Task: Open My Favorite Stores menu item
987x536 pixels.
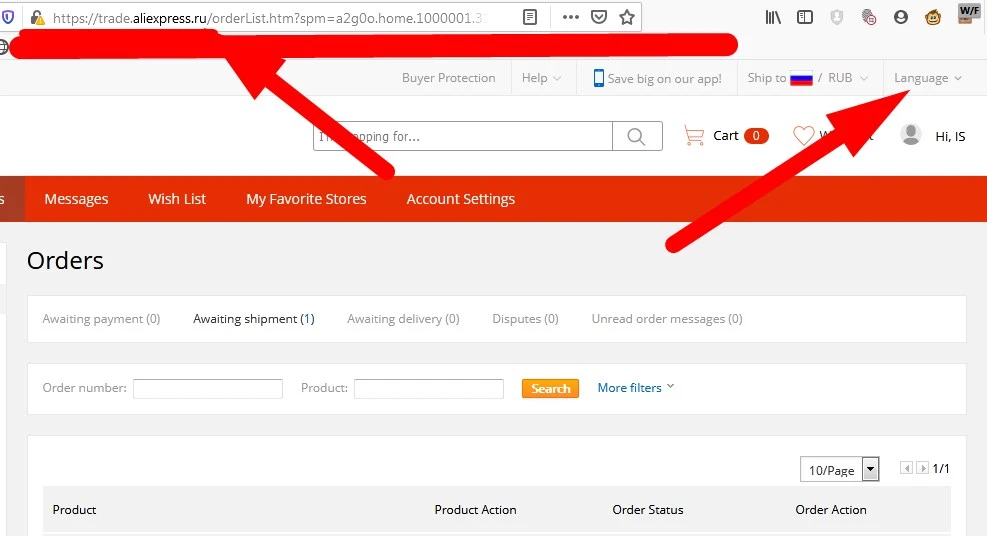Action: pos(306,199)
